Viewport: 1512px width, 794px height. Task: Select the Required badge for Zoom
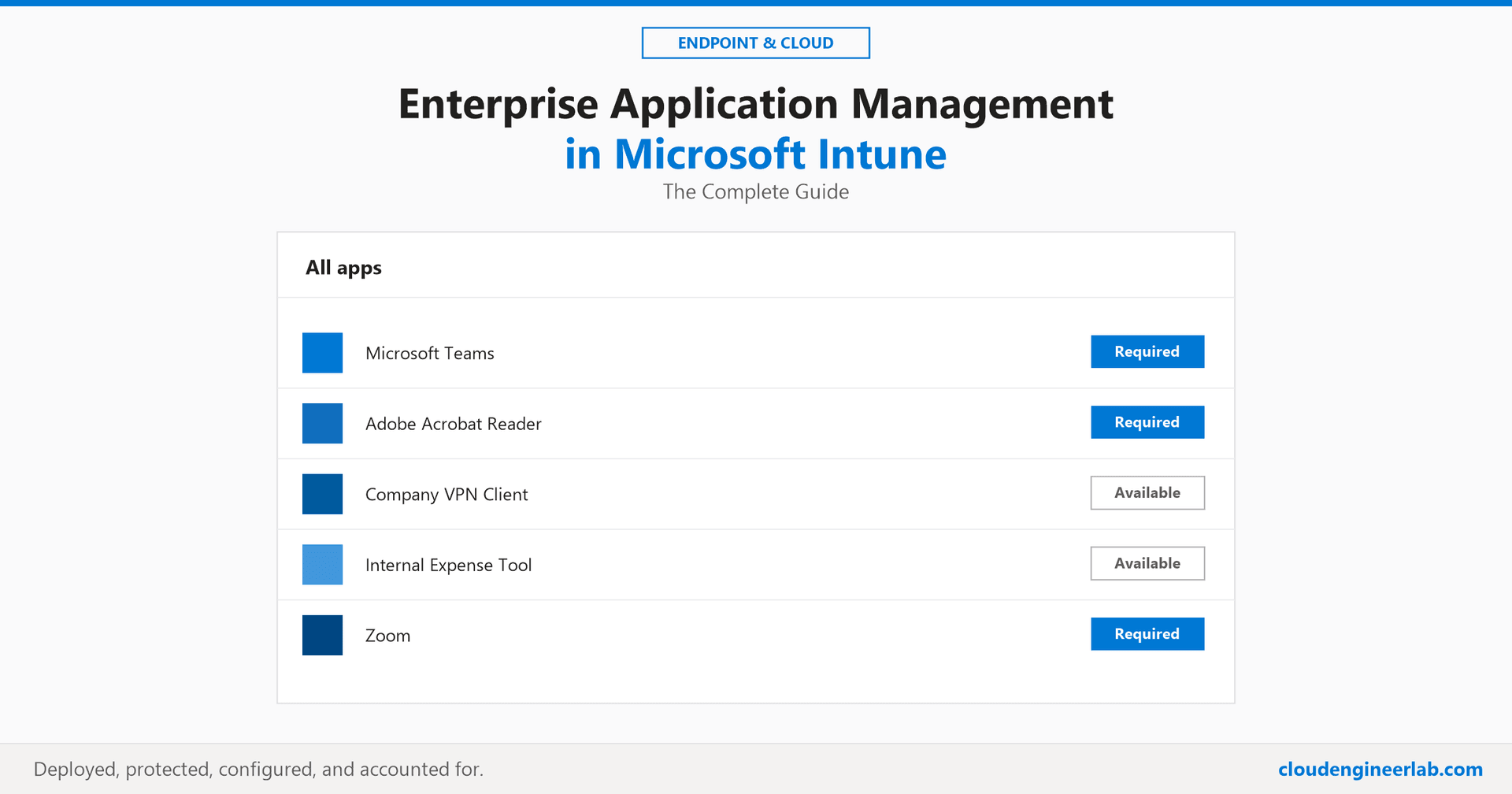click(1147, 634)
